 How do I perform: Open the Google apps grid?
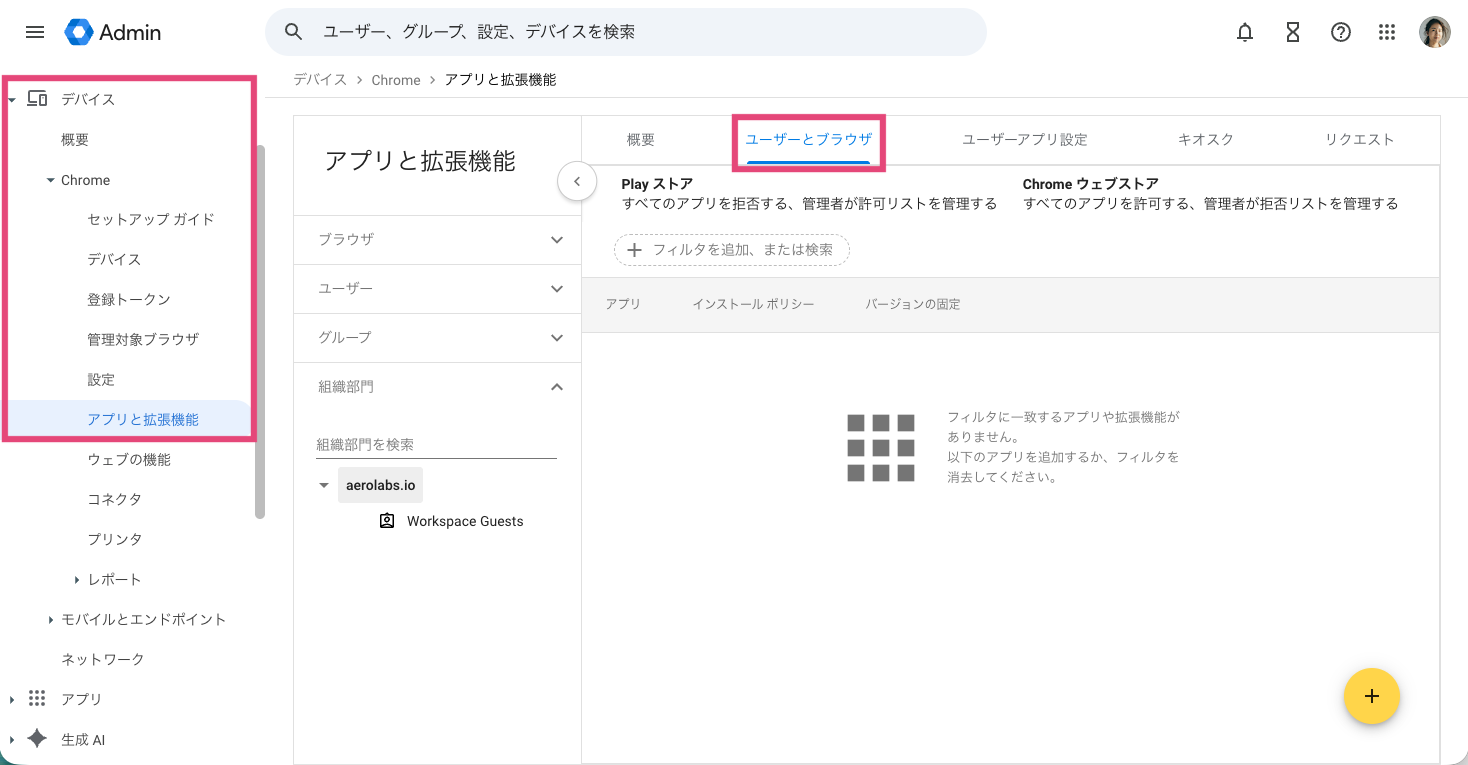(x=1387, y=32)
